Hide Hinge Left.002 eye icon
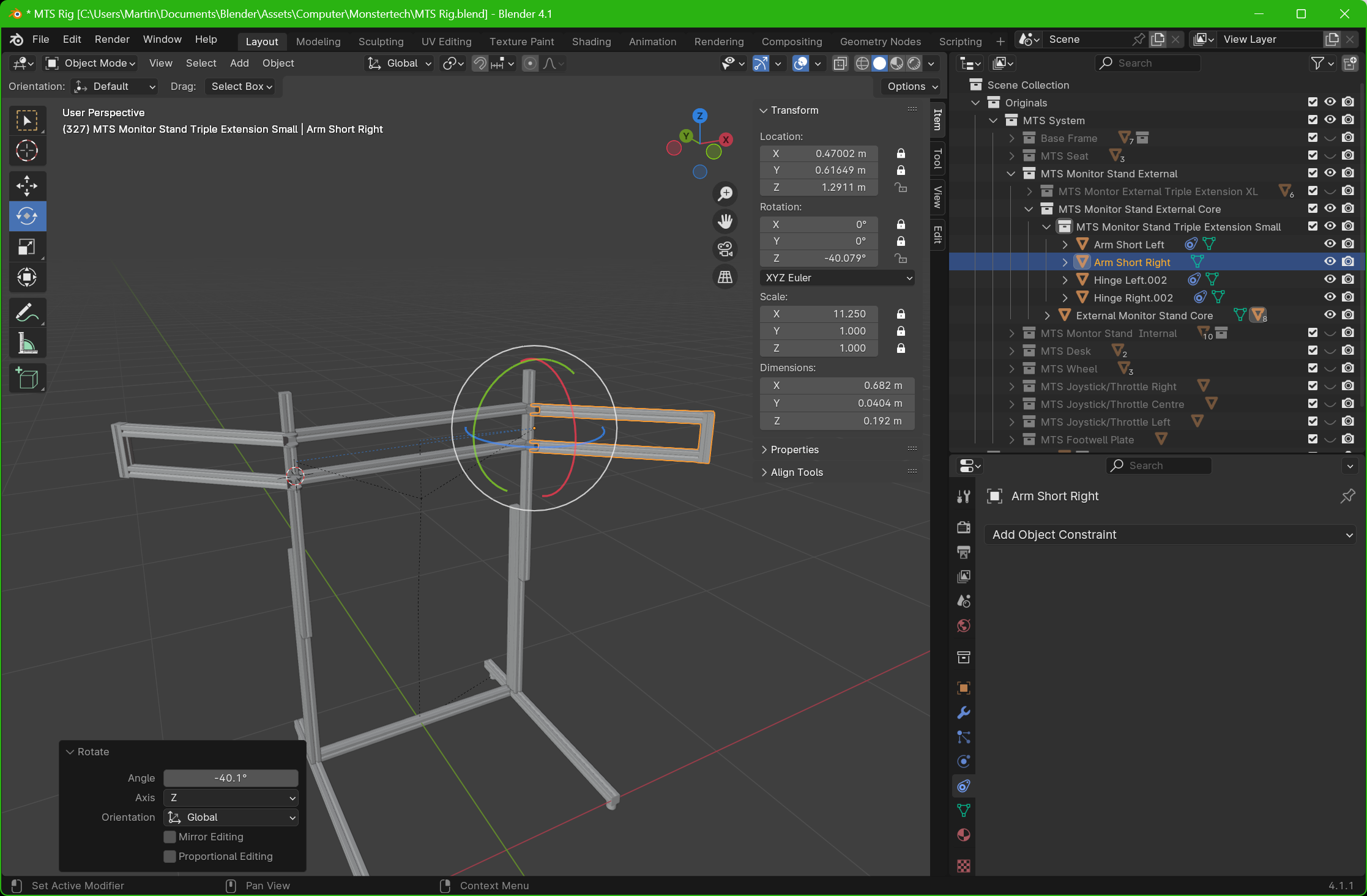 (1330, 280)
